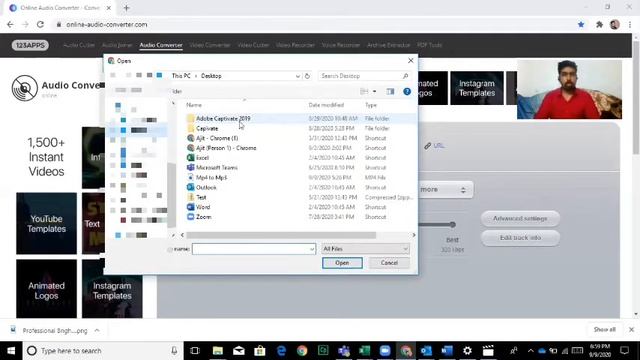Open Microsoft Store from the taskbar
Image resolution: width=640 pixels, height=360 pixels.
(260, 351)
